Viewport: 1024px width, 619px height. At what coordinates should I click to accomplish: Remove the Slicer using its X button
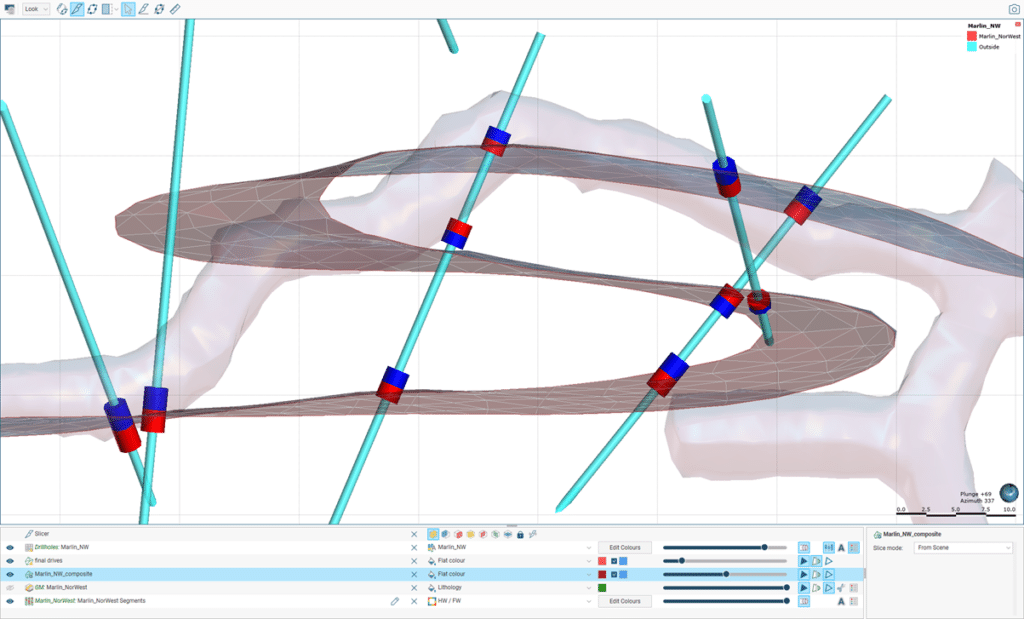(x=415, y=533)
